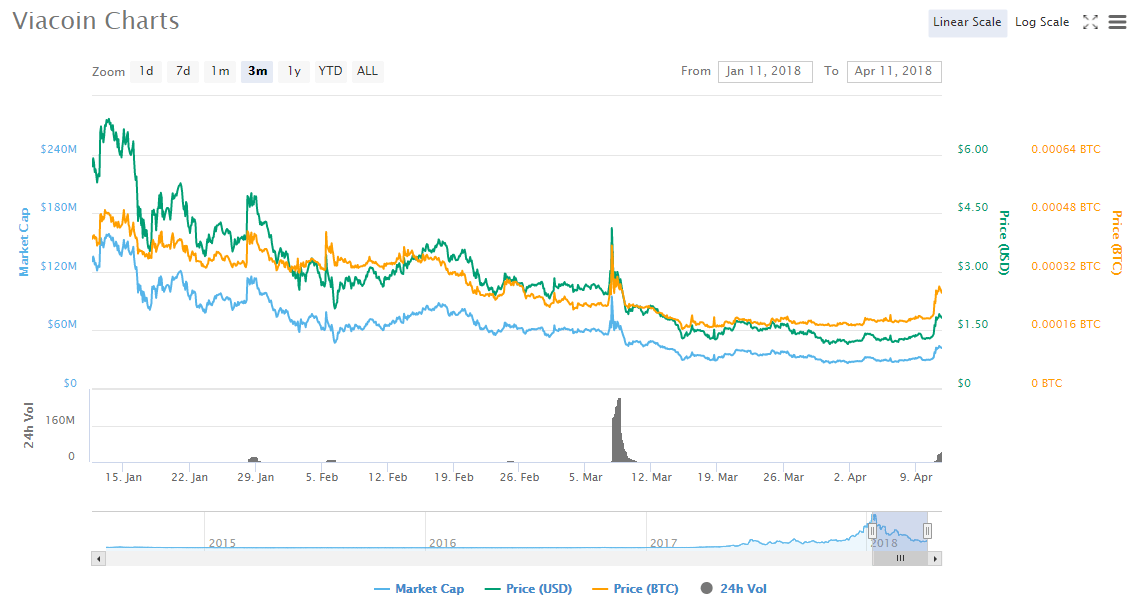Click scrollbar left arrow in navigator
The image size is (1141, 605).
pos(97,559)
